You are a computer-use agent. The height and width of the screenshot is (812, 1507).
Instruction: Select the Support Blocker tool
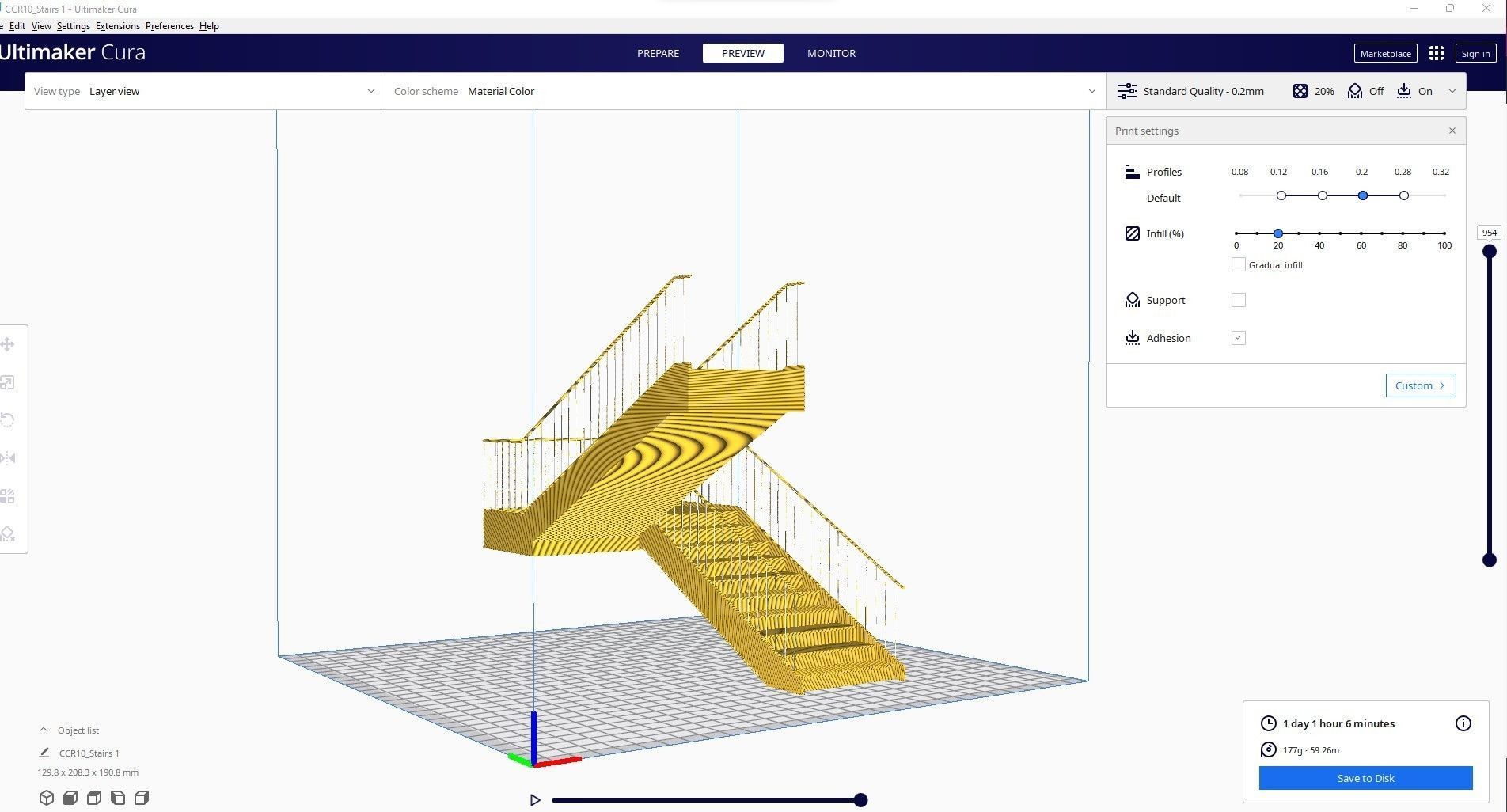[7, 534]
